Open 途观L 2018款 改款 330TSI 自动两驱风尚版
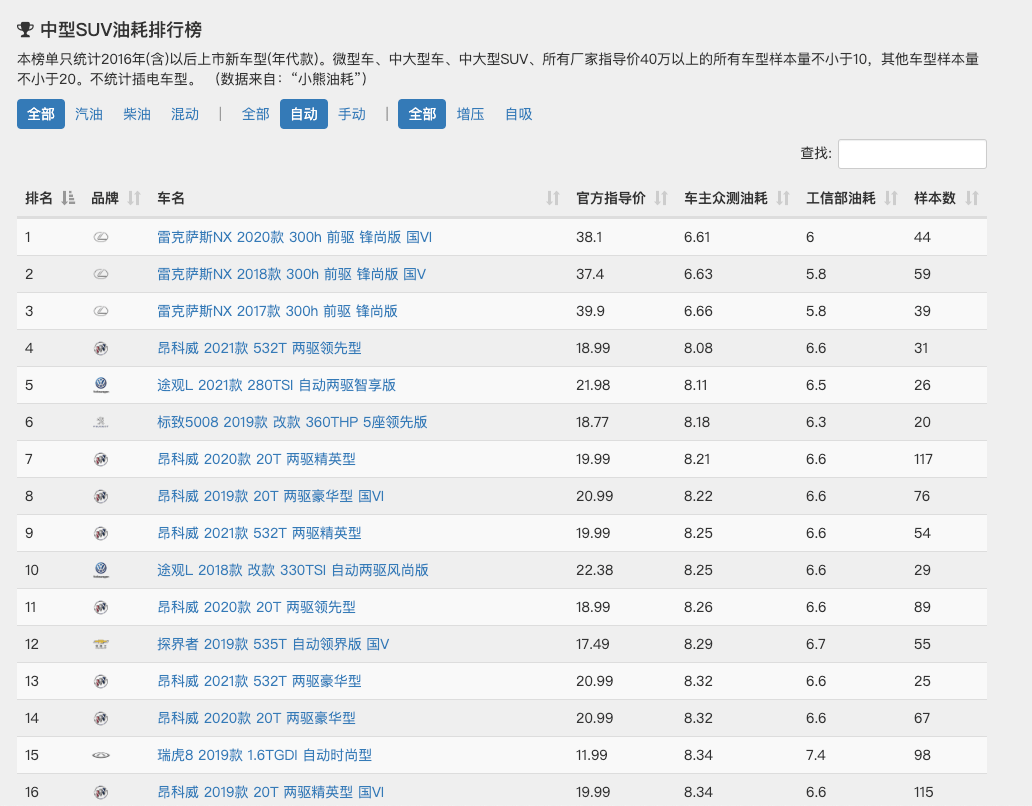 click(293, 570)
